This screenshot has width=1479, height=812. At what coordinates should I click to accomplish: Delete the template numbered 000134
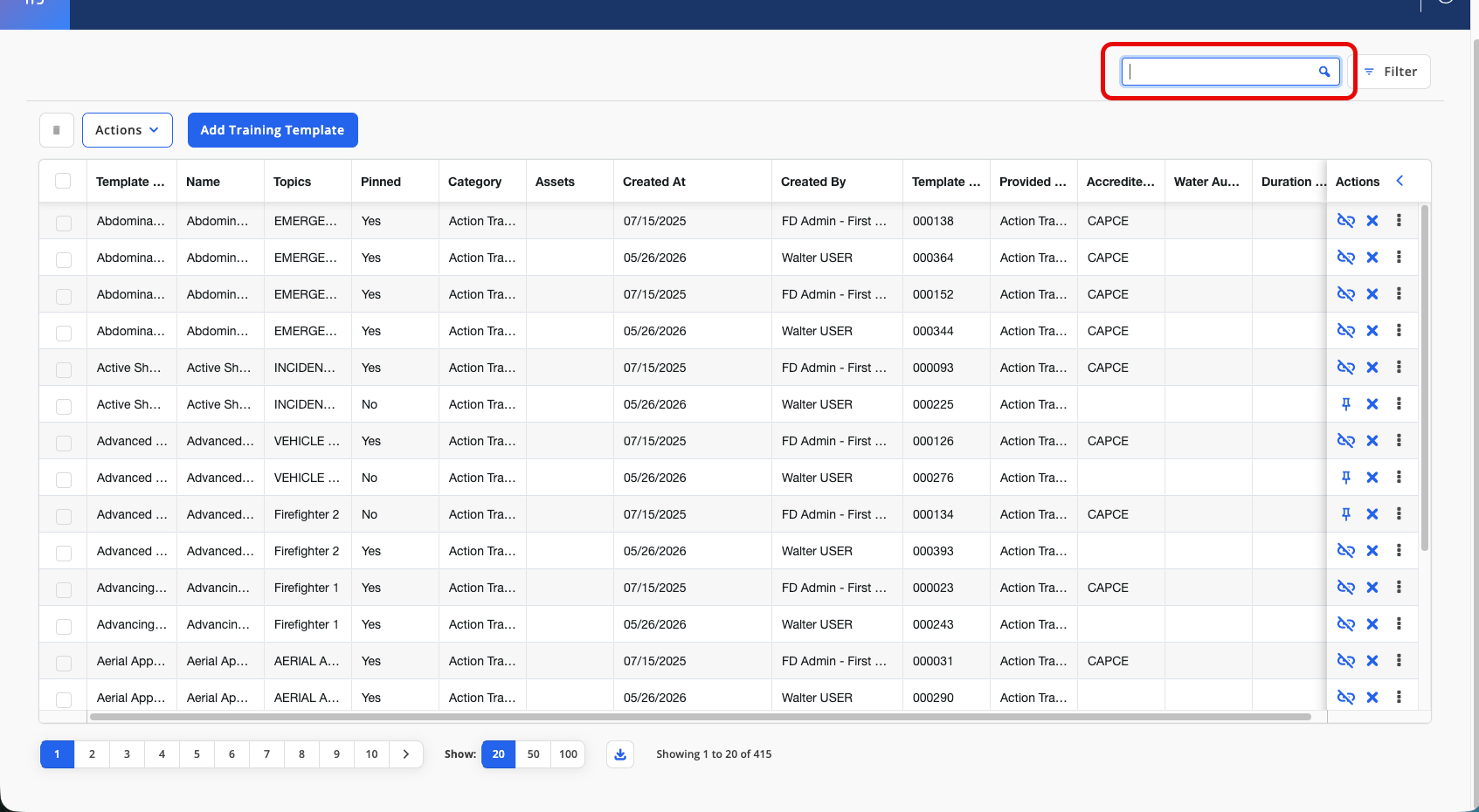pos(1372,514)
